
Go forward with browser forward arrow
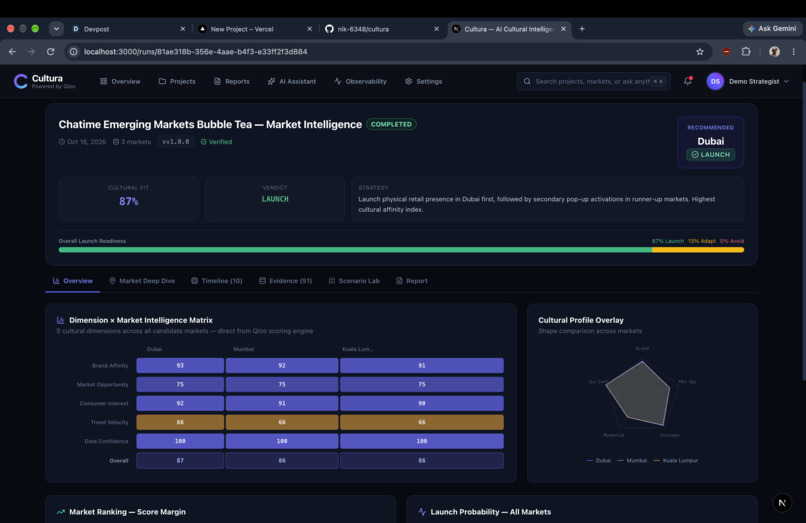pyautogui.click(x=31, y=51)
